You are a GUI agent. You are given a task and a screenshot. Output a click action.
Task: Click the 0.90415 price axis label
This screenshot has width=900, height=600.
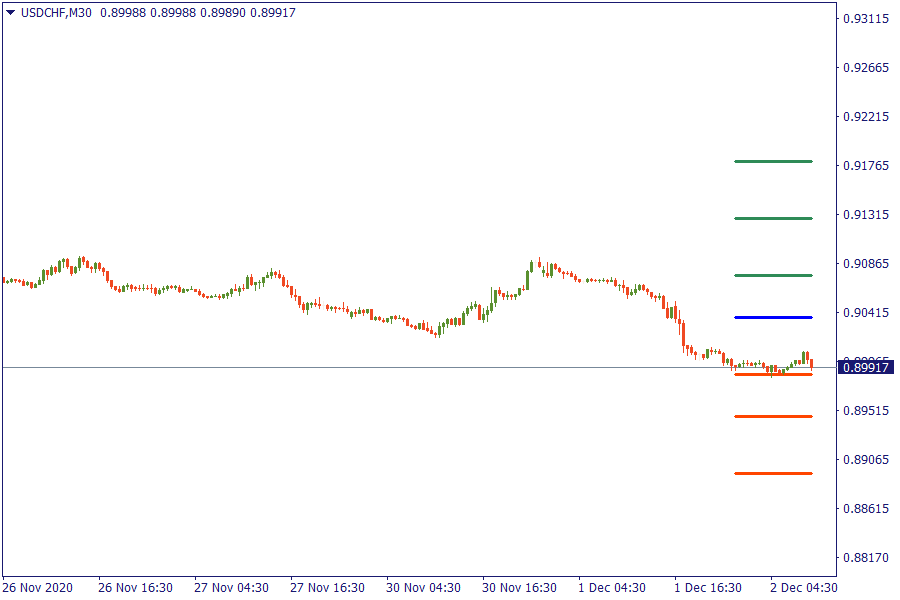[x=866, y=313]
